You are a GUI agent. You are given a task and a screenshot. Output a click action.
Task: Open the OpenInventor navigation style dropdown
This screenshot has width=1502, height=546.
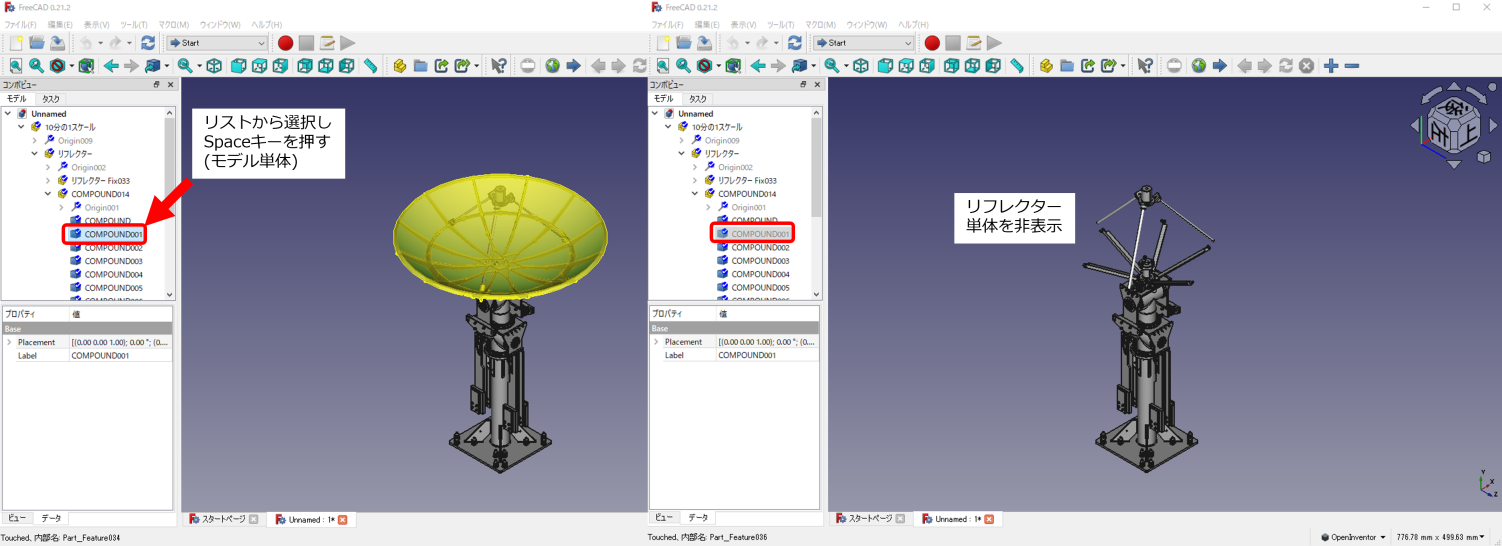[x=1353, y=537]
